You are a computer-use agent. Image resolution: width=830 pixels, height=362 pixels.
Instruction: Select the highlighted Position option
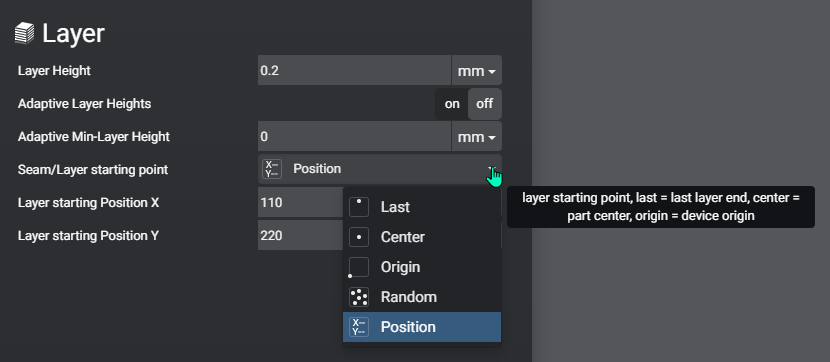point(422,327)
